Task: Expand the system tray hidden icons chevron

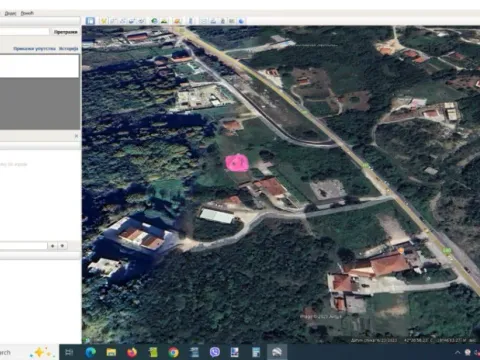Action: [x=457, y=352]
